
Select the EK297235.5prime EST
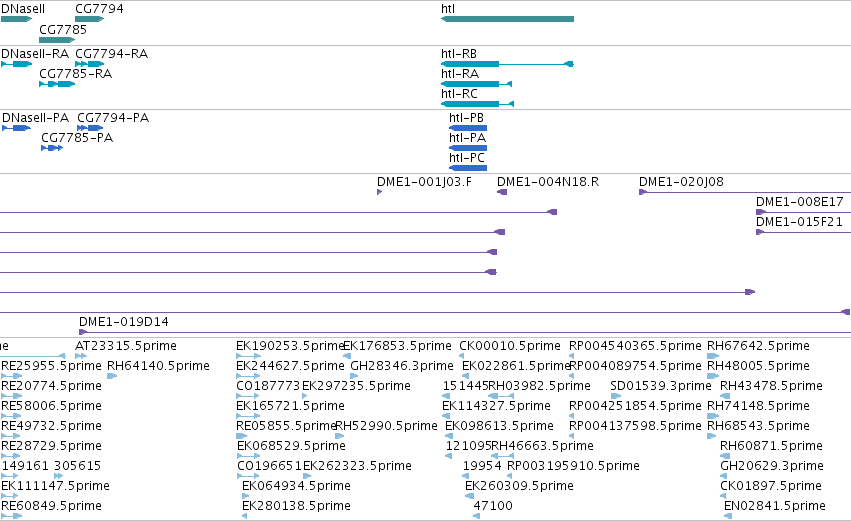[304, 396]
